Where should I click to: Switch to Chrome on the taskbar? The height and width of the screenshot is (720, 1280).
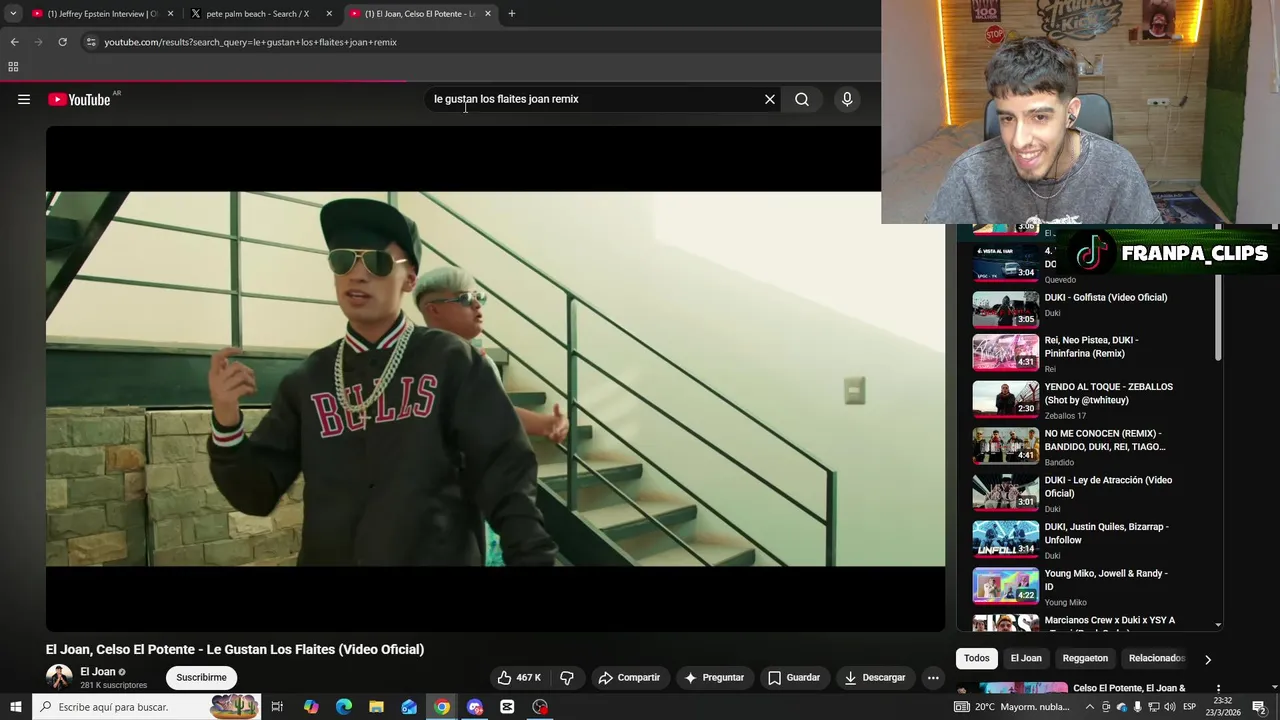(442, 707)
